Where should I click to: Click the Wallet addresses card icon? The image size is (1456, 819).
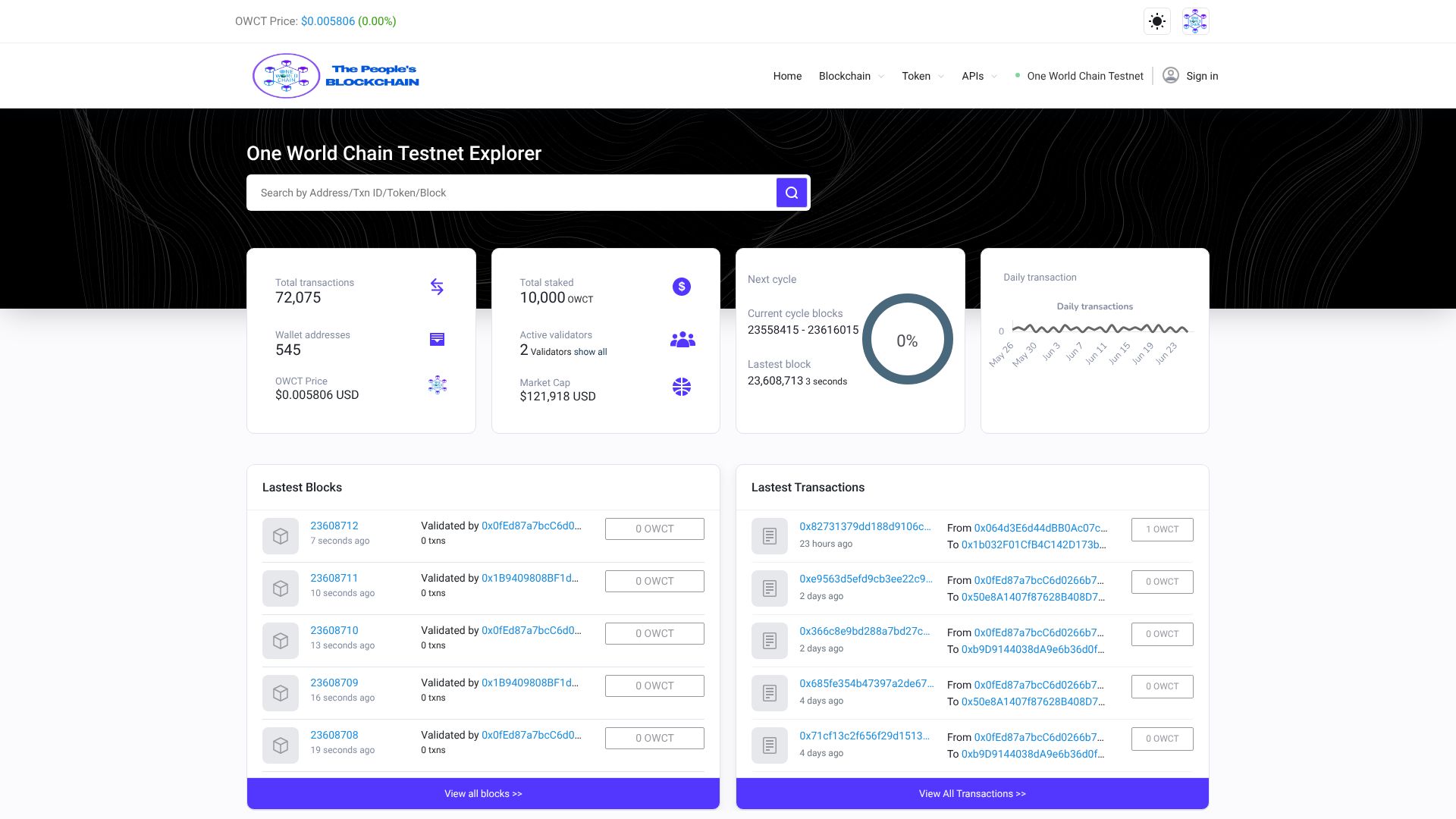point(437,339)
